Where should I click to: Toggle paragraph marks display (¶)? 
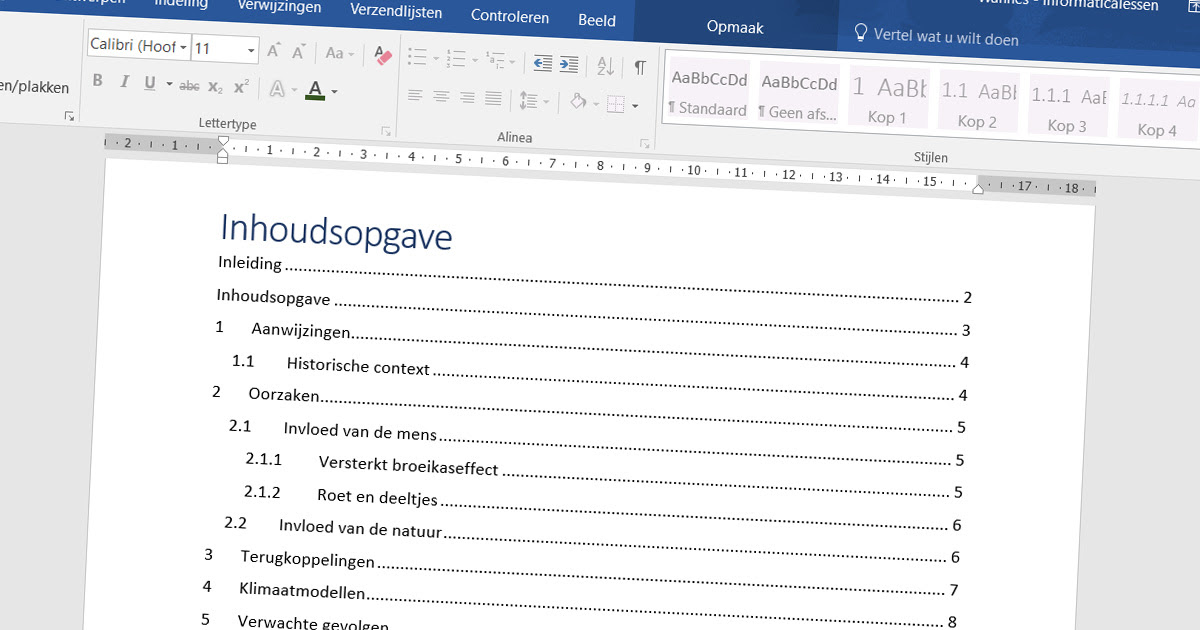pyautogui.click(x=639, y=67)
